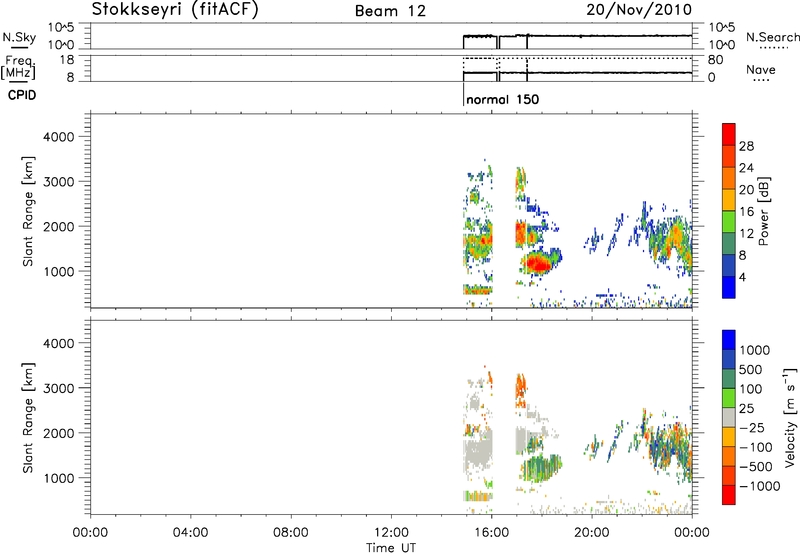The height and width of the screenshot is (554, 800).
Task: Select the Freq. [MHz] axis label
Action: pos(19,67)
